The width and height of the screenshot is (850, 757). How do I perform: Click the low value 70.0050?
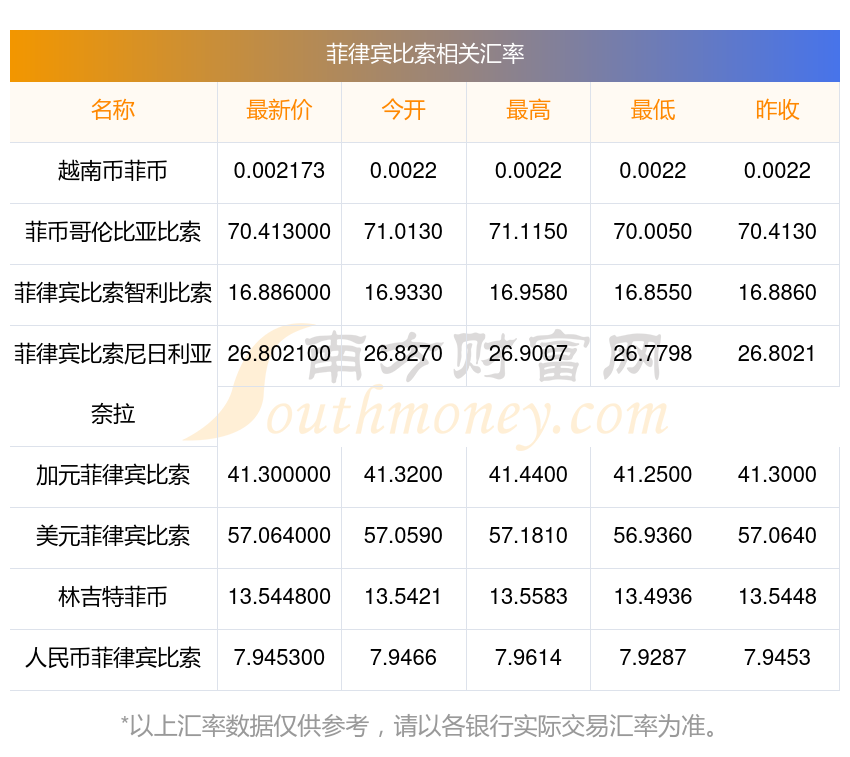[x=653, y=232]
